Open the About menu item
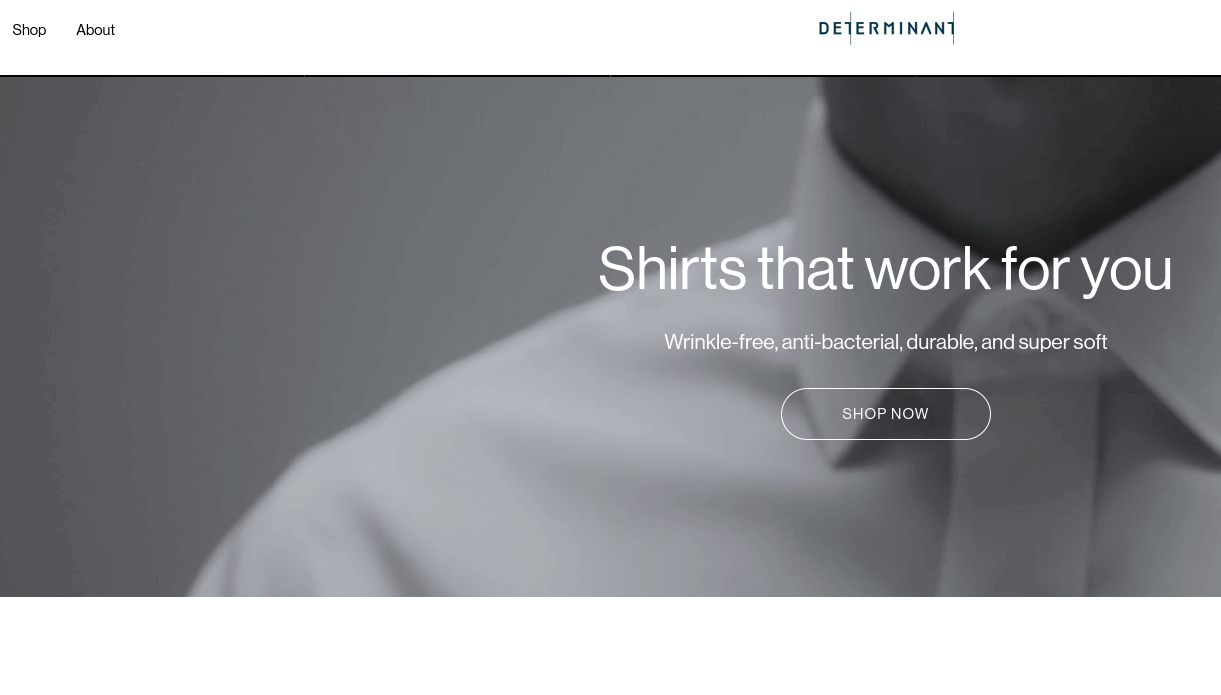Screen dimensions: 1221x695 [95, 30]
